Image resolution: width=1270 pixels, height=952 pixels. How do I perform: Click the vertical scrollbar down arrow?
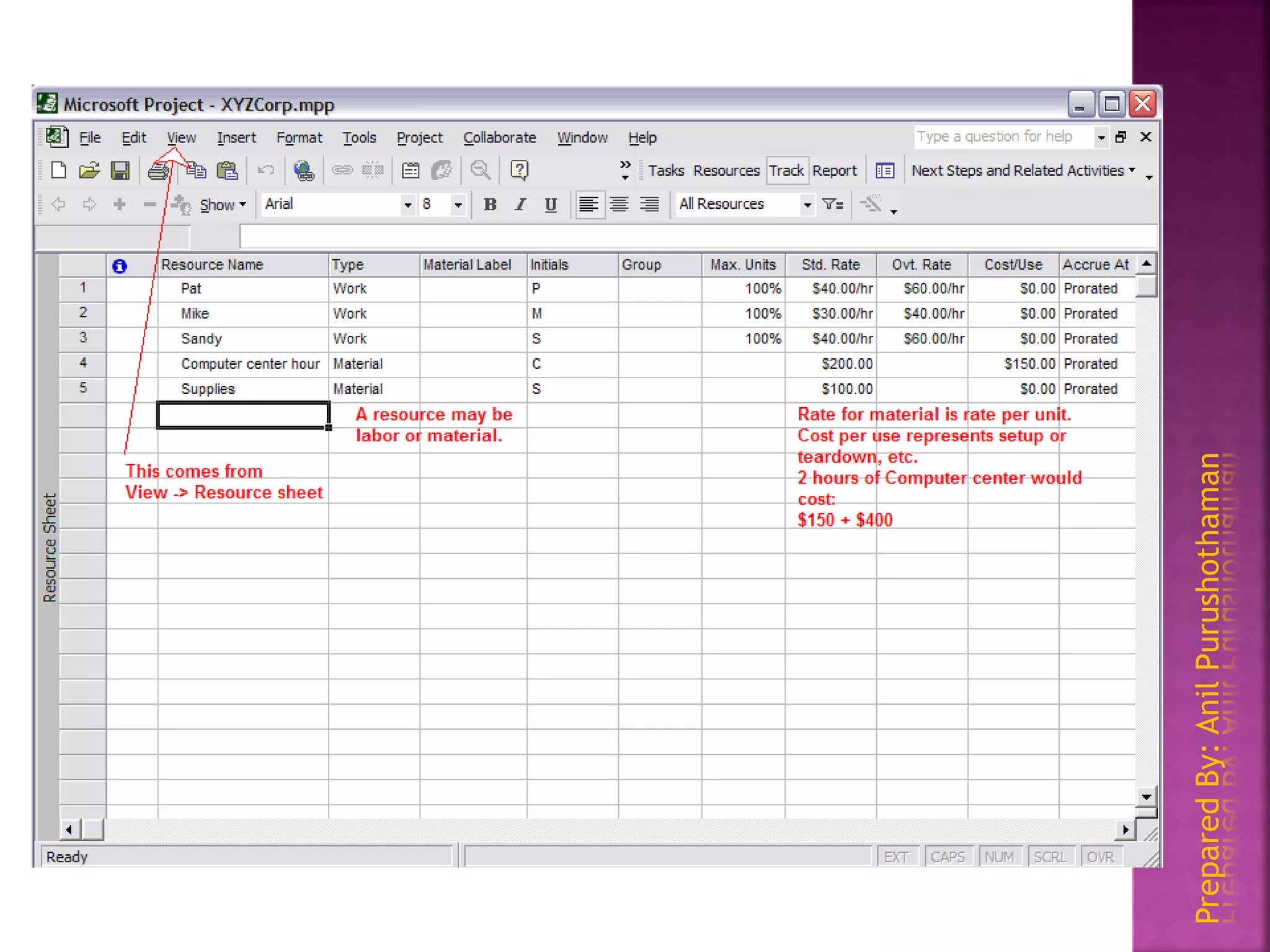click(1146, 797)
